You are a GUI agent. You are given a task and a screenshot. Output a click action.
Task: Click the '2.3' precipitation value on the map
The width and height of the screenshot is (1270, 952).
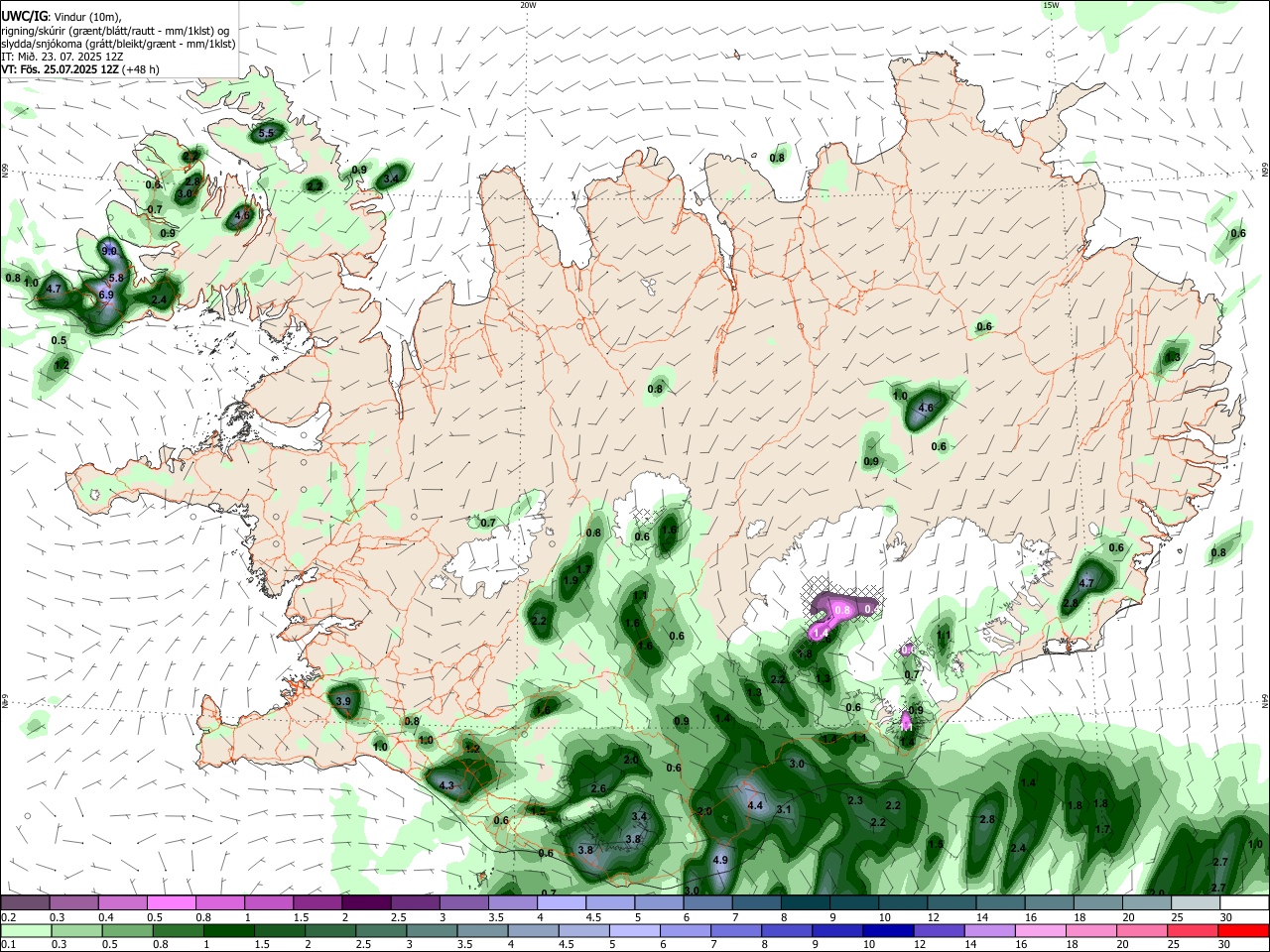point(855,800)
